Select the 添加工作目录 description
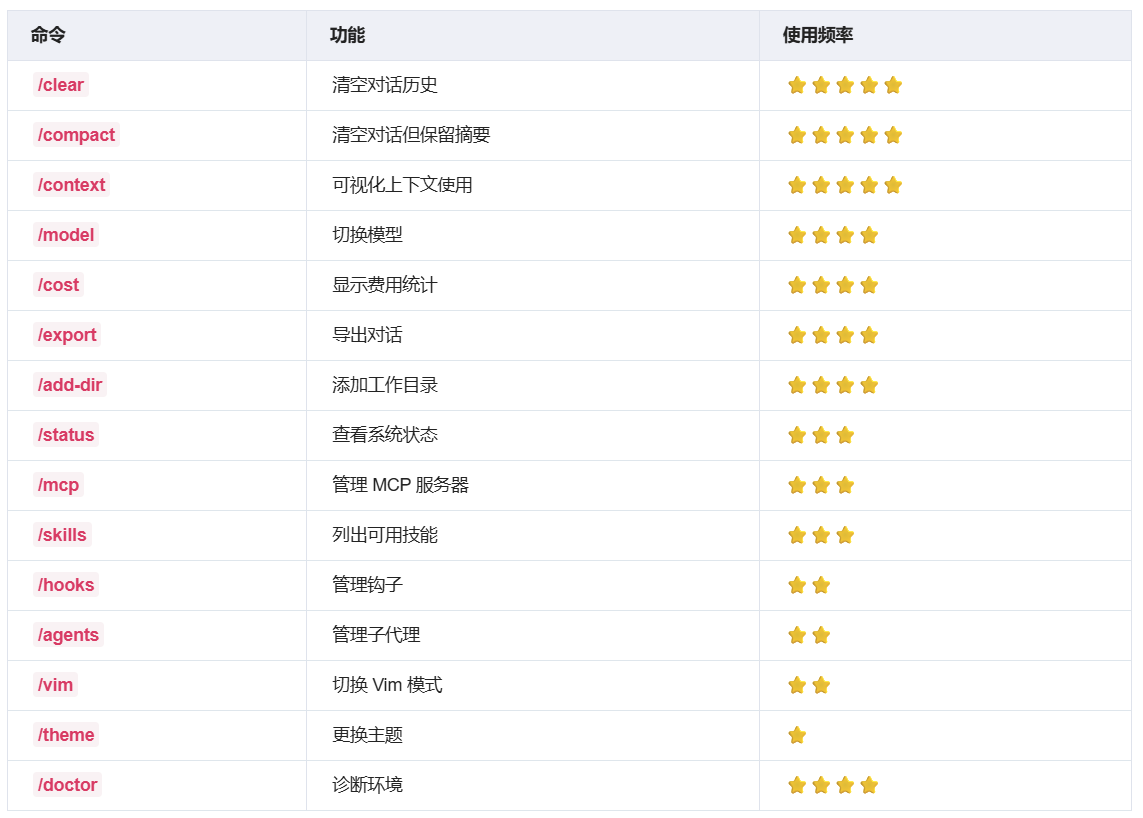Viewport: 1143px width, 818px height. tap(385, 385)
